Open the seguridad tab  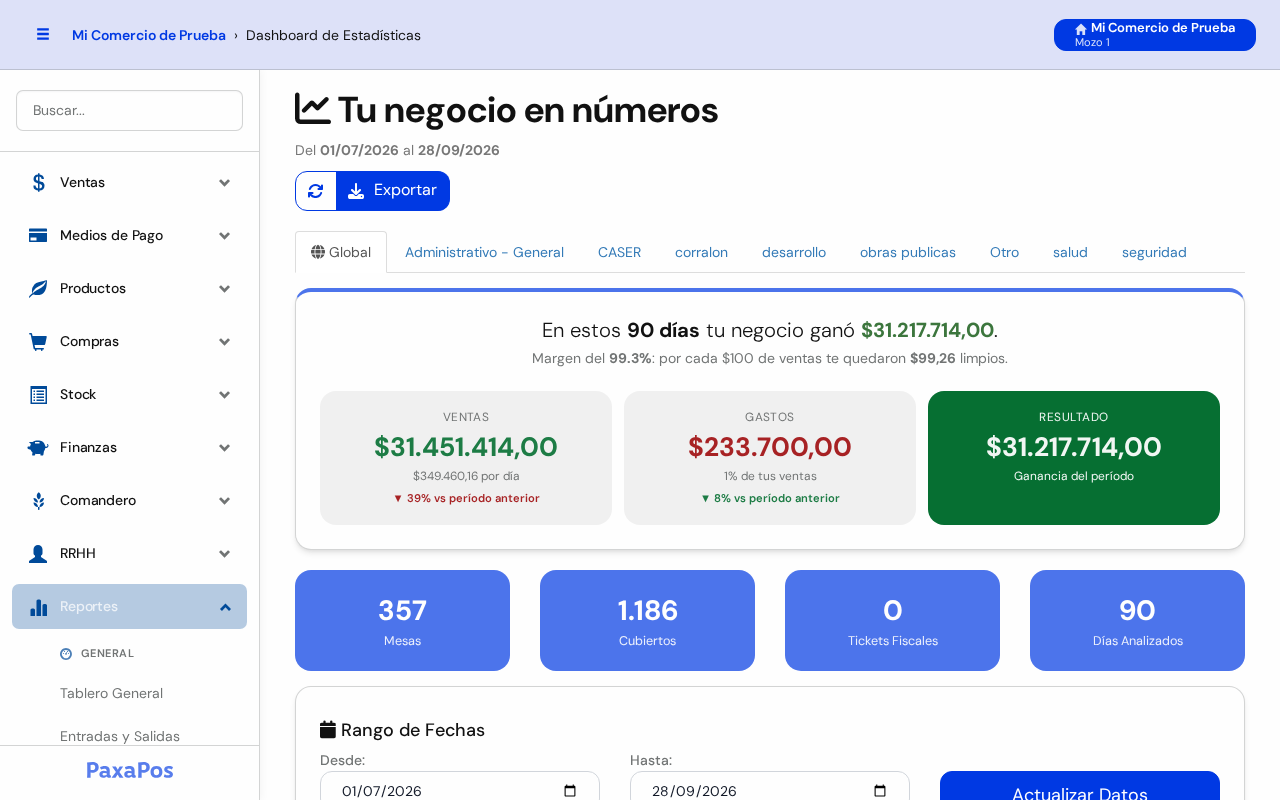(1154, 252)
